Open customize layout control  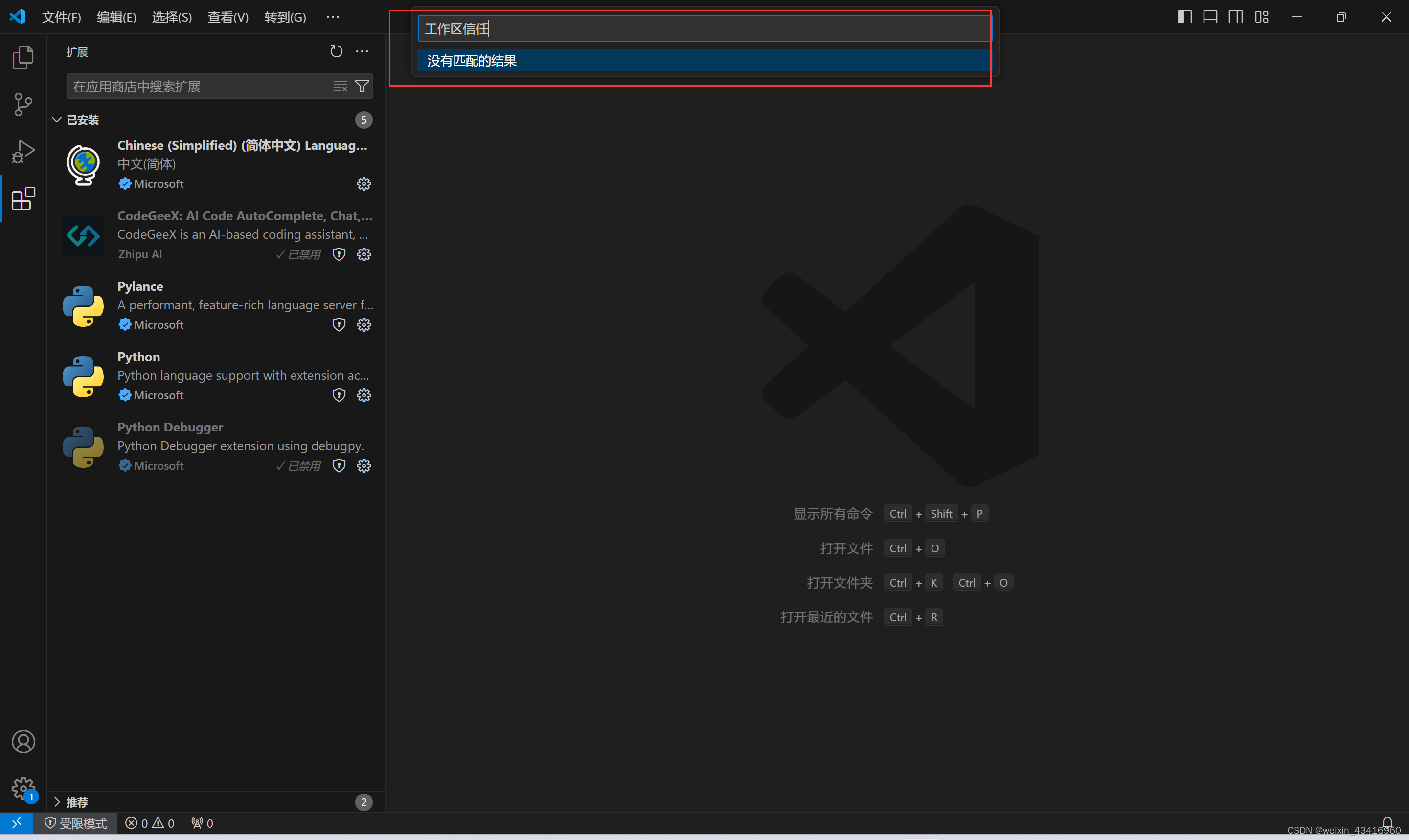point(1261,17)
